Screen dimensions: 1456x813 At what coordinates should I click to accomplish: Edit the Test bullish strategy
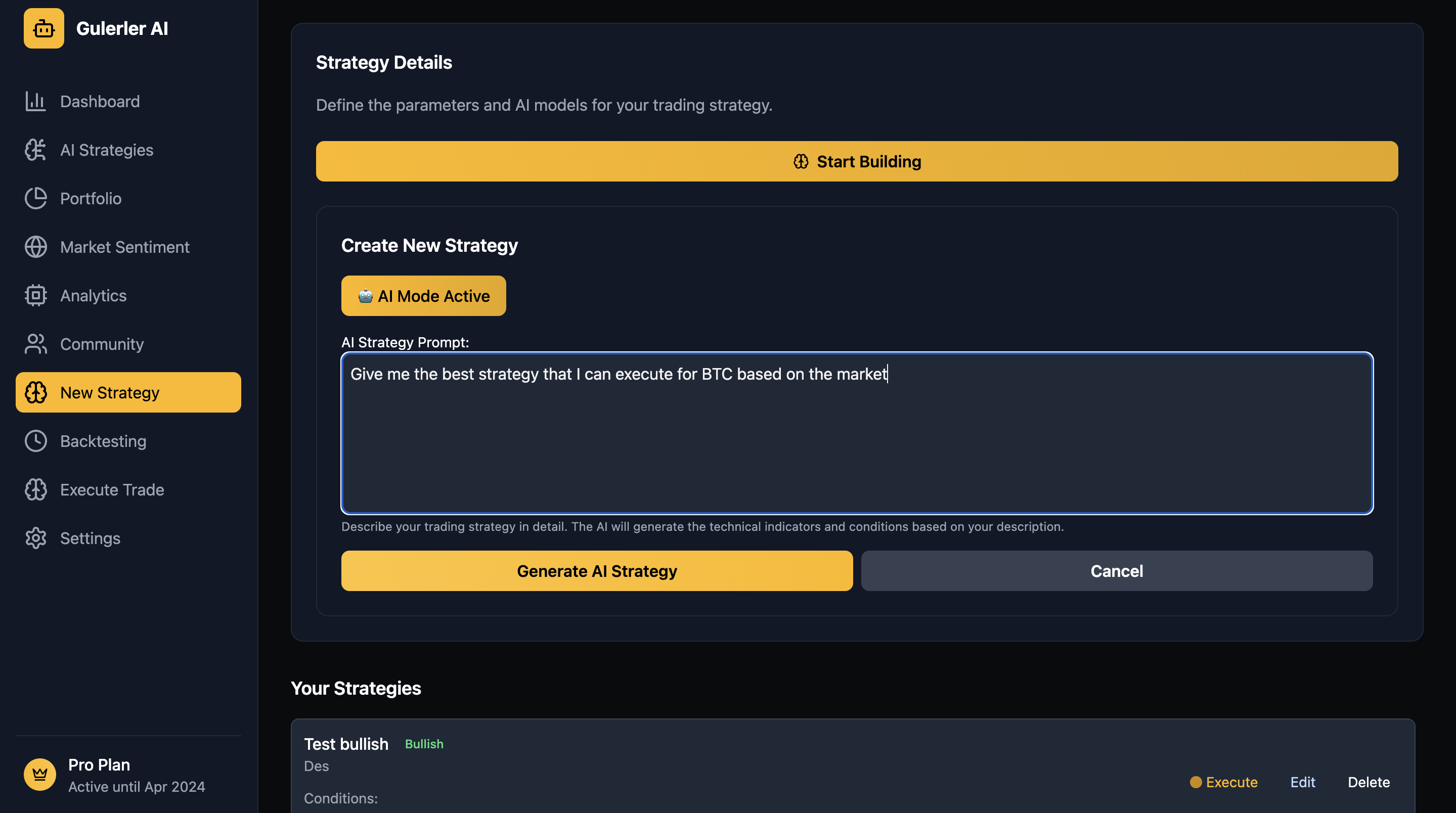[1302, 783]
